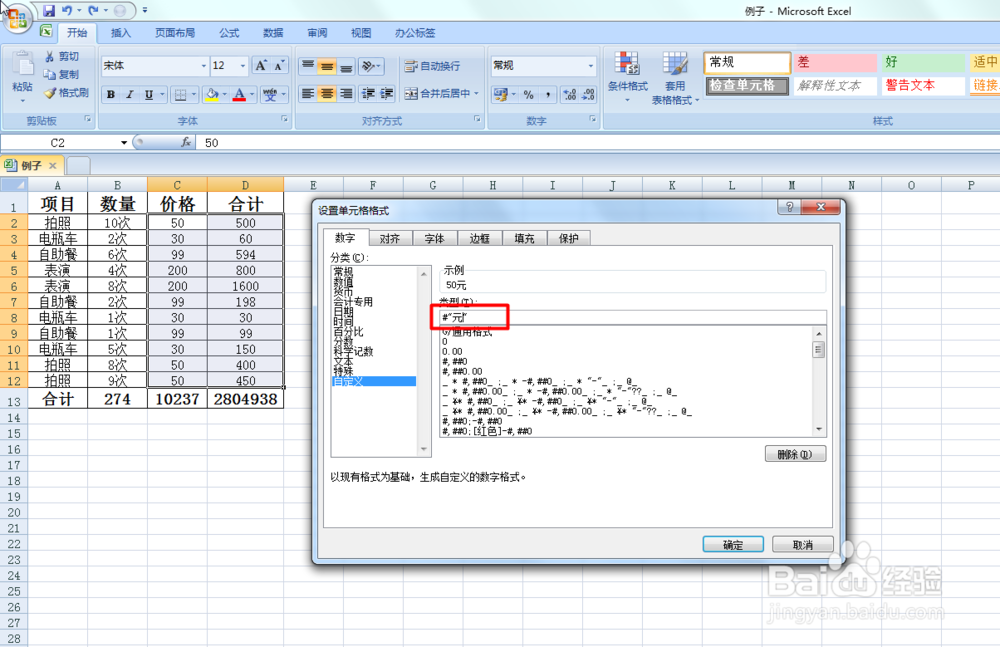Expand the quick access toolbar customize arrow
This screenshot has width=1000, height=647.
click(x=145, y=10)
